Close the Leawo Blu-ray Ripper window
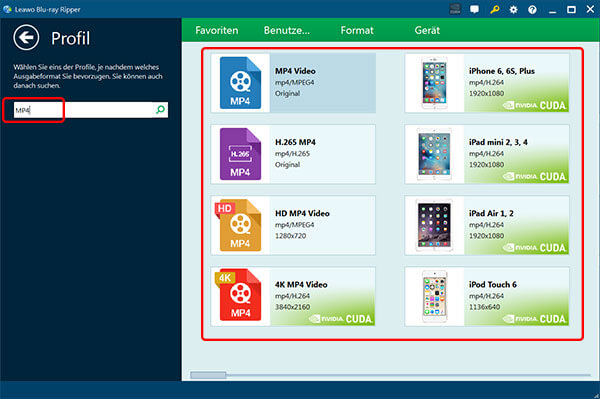600x399 pixels. [x=590, y=9]
